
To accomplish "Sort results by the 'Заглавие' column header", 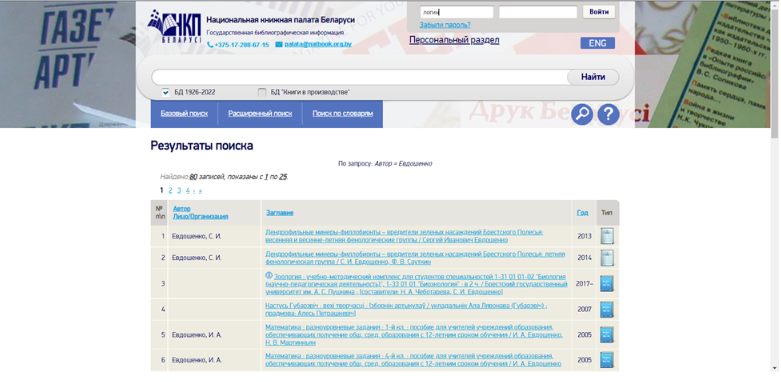I will [x=280, y=213].
